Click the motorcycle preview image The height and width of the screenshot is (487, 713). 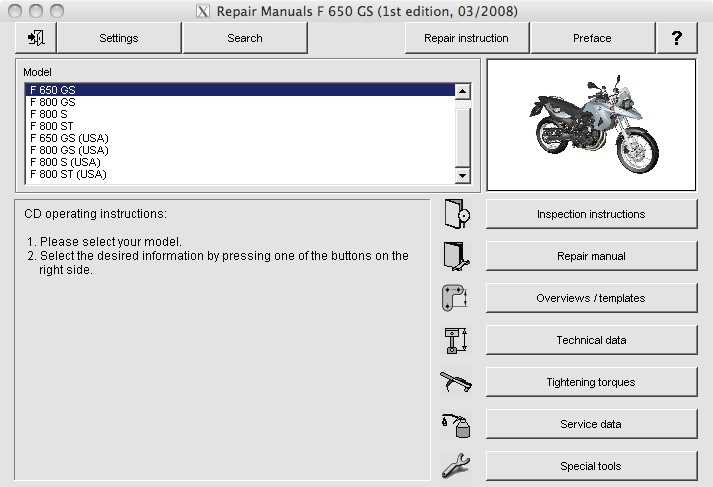coord(591,125)
